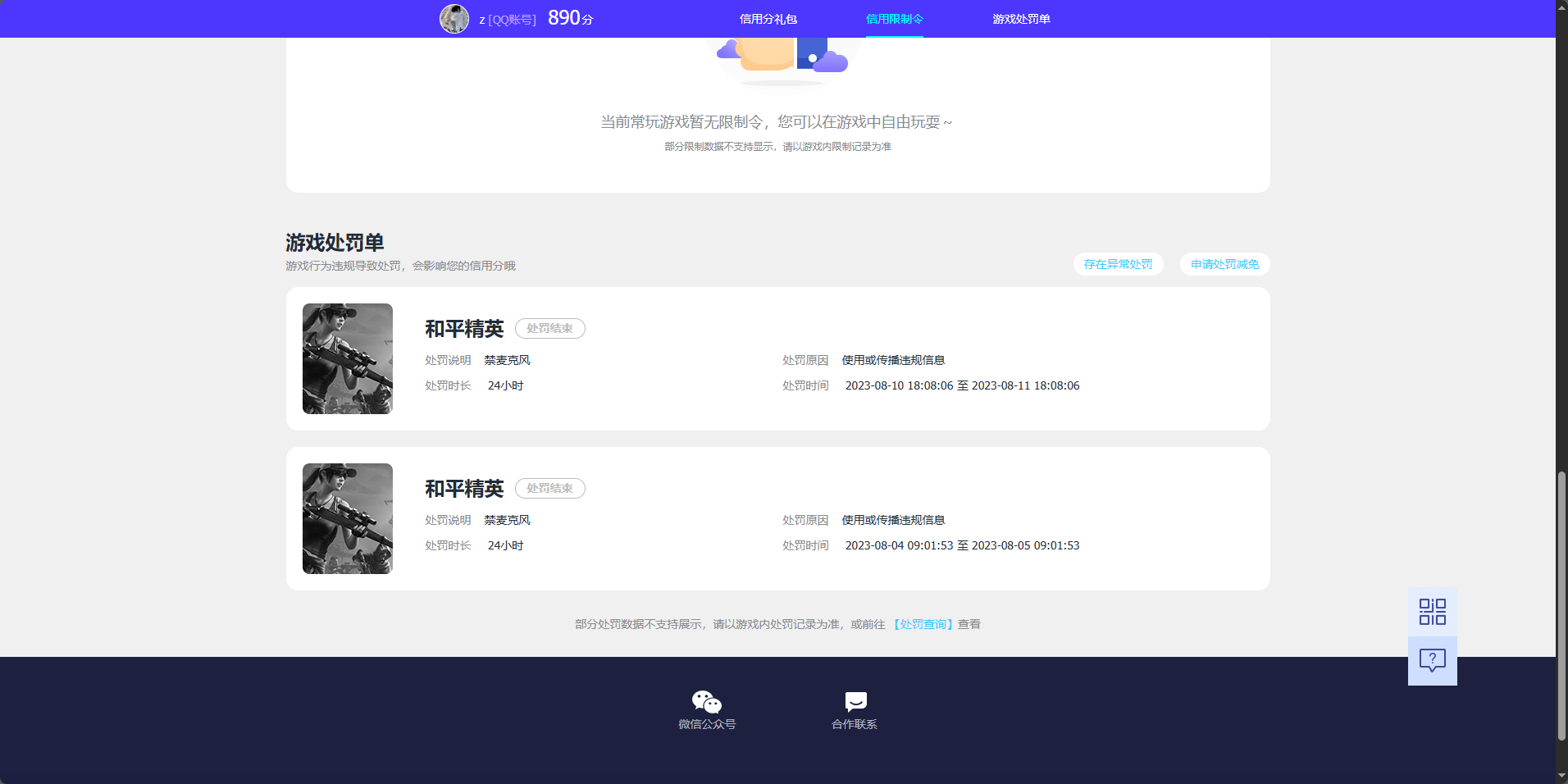This screenshot has width=1568, height=784.
Task: Click the 当前常玩游戏暂无限制令 message
Action: pos(777,122)
